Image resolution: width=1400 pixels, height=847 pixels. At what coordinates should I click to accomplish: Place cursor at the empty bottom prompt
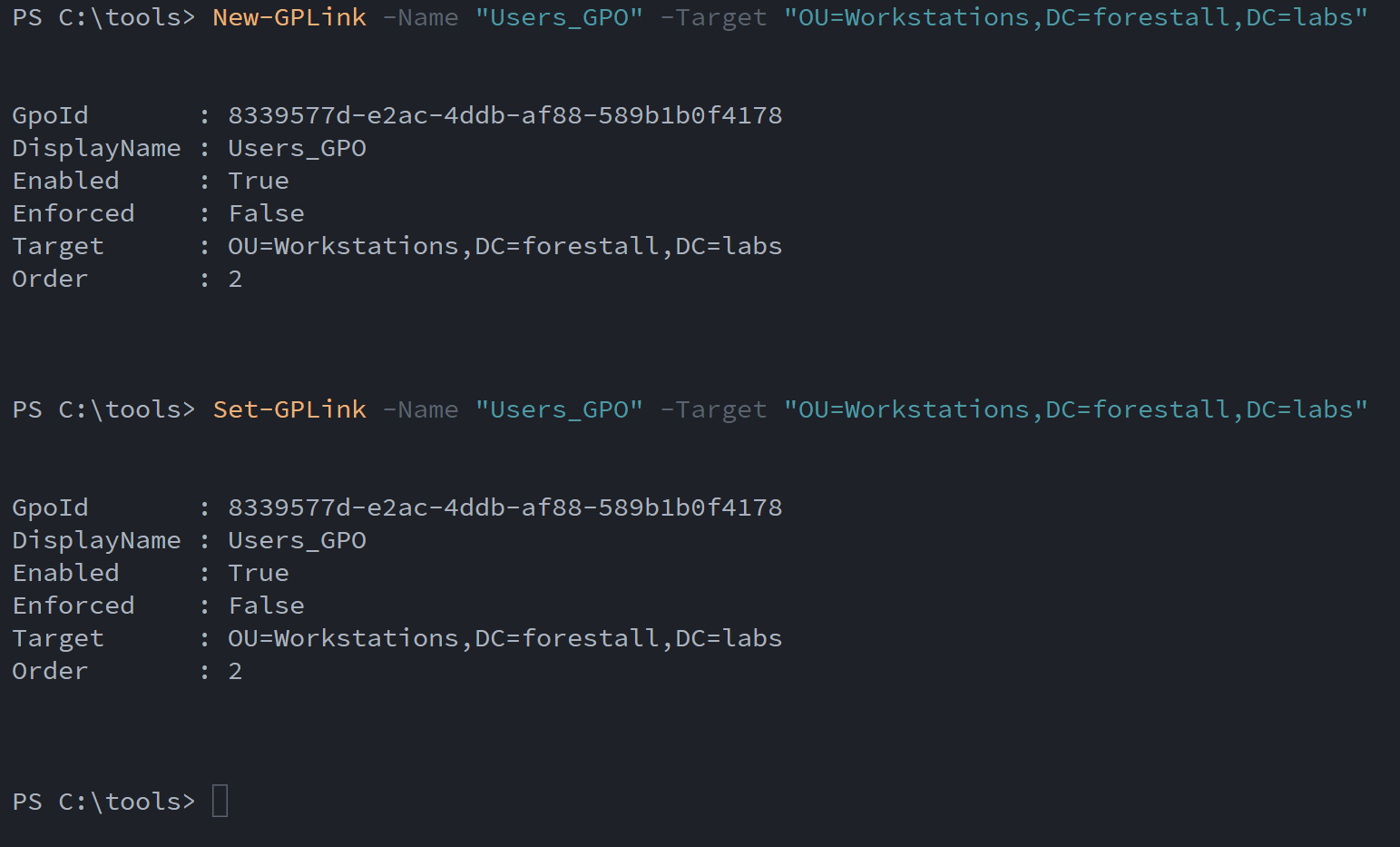pos(220,802)
